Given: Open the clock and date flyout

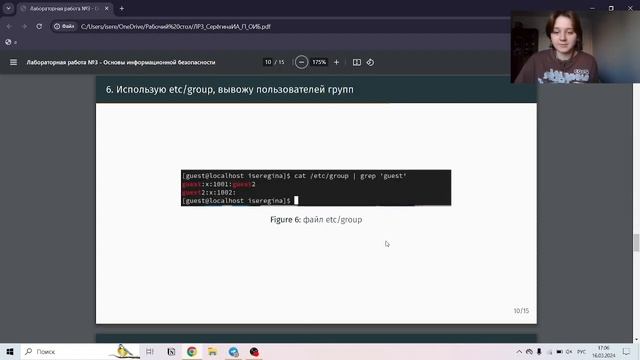Looking at the screenshot, I should point(604,352).
